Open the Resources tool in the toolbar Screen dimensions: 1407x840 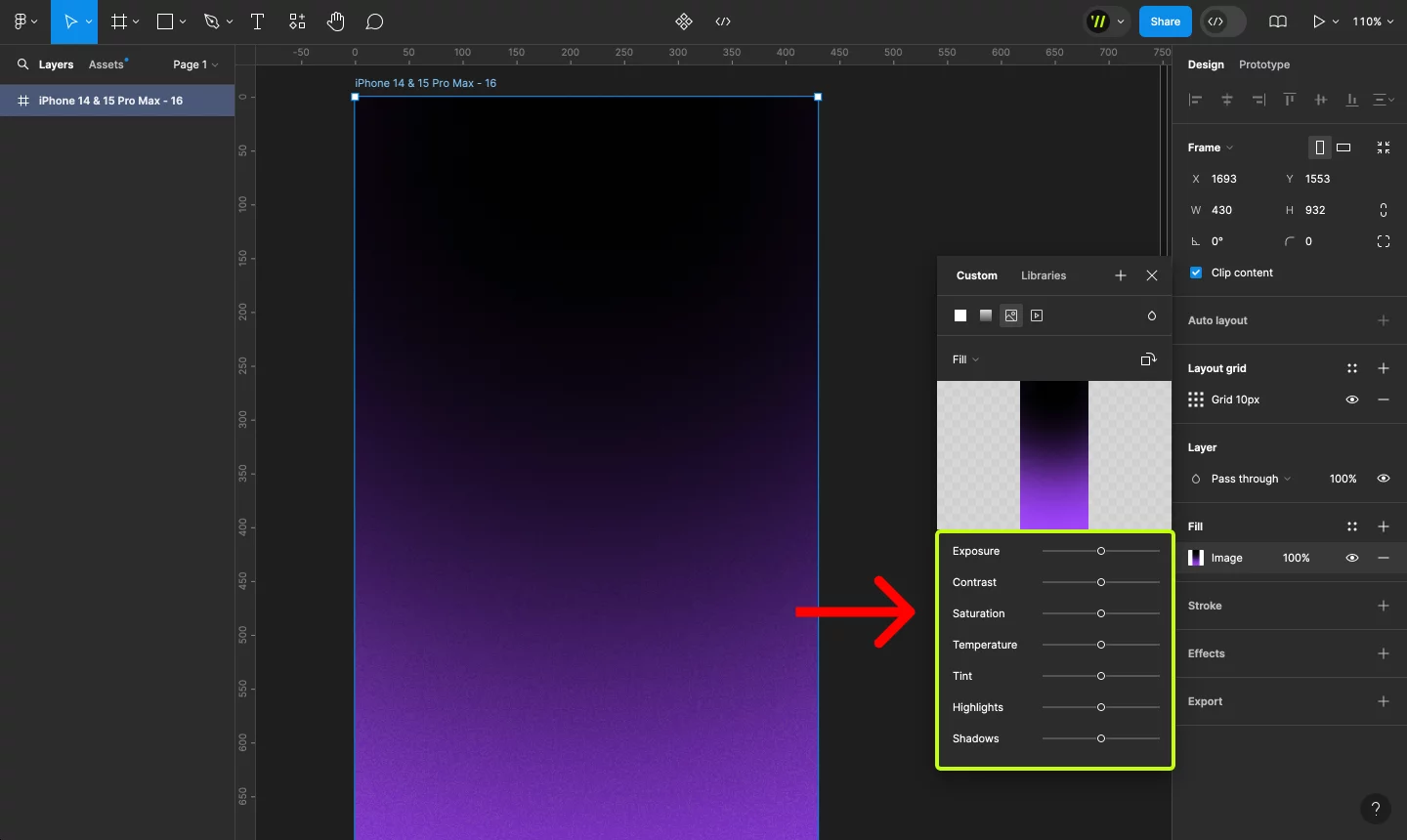click(297, 21)
